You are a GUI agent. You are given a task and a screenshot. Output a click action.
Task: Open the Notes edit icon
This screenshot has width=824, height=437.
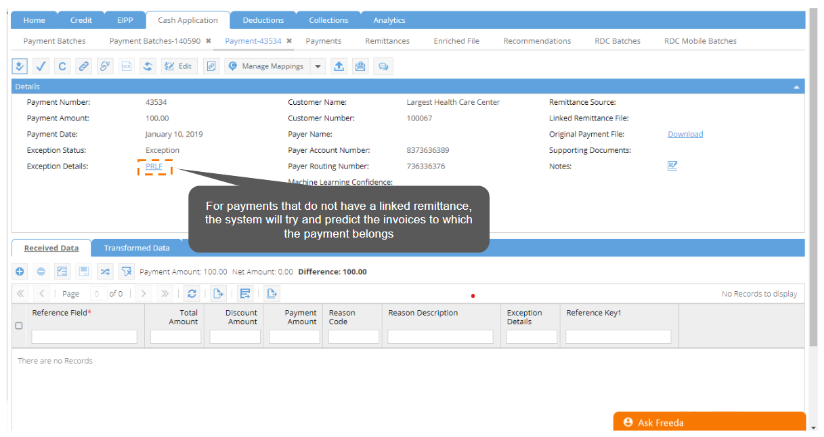[x=672, y=166]
